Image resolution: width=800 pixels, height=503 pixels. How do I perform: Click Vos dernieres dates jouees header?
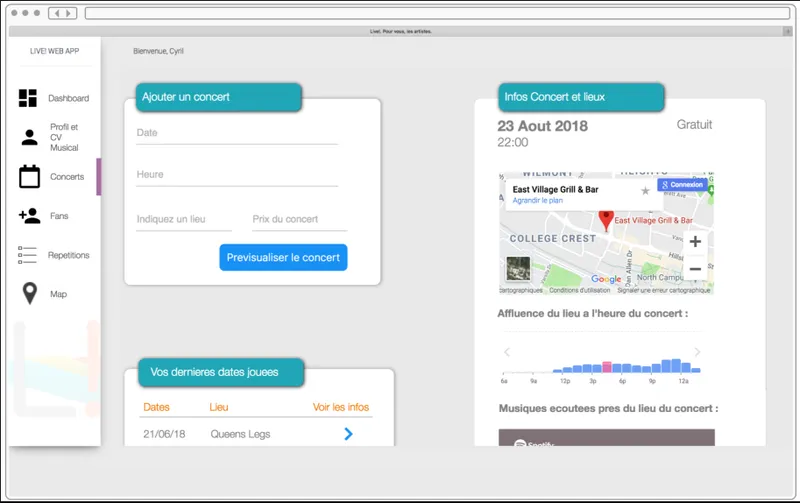pyautogui.click(x=221, y=372)
